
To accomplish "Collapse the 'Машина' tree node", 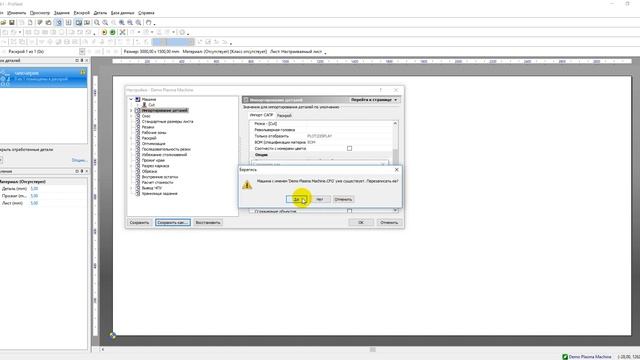I will [131, 99].
